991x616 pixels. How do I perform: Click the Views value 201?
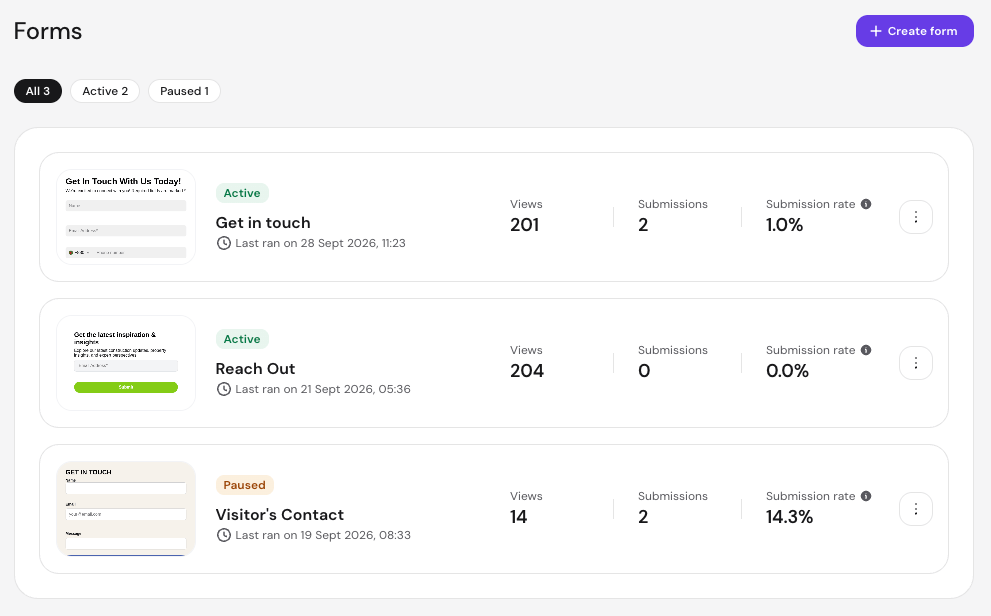(x=525, y=225)
